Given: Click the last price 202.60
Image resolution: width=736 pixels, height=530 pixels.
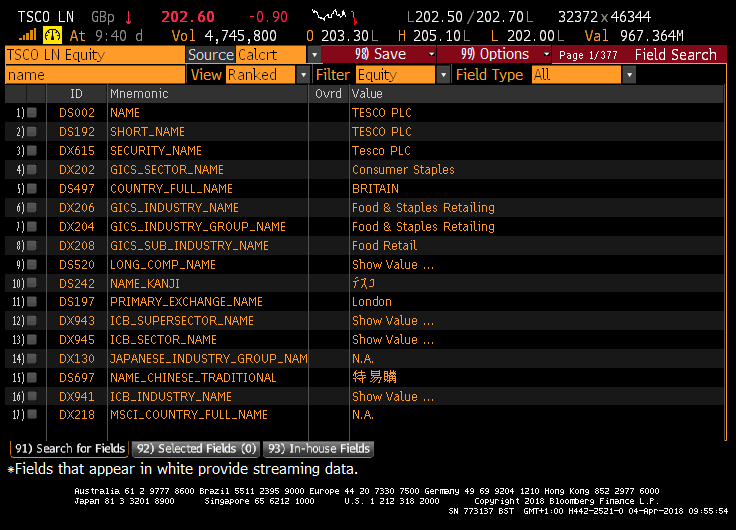Looking at the screenshot, I should 188,17.
